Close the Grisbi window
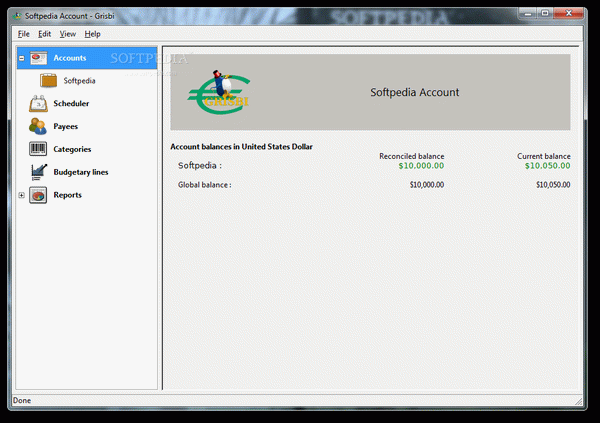Viewport: 600px width, 423px height. (x=569, y=14)
